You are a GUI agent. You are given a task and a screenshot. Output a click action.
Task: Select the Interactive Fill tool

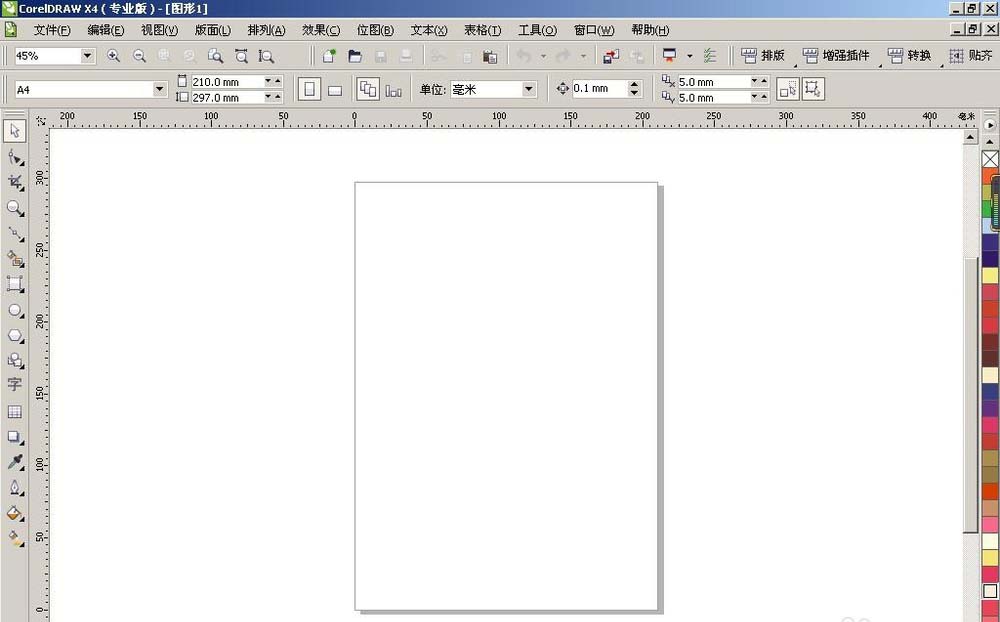click(15, 538)
